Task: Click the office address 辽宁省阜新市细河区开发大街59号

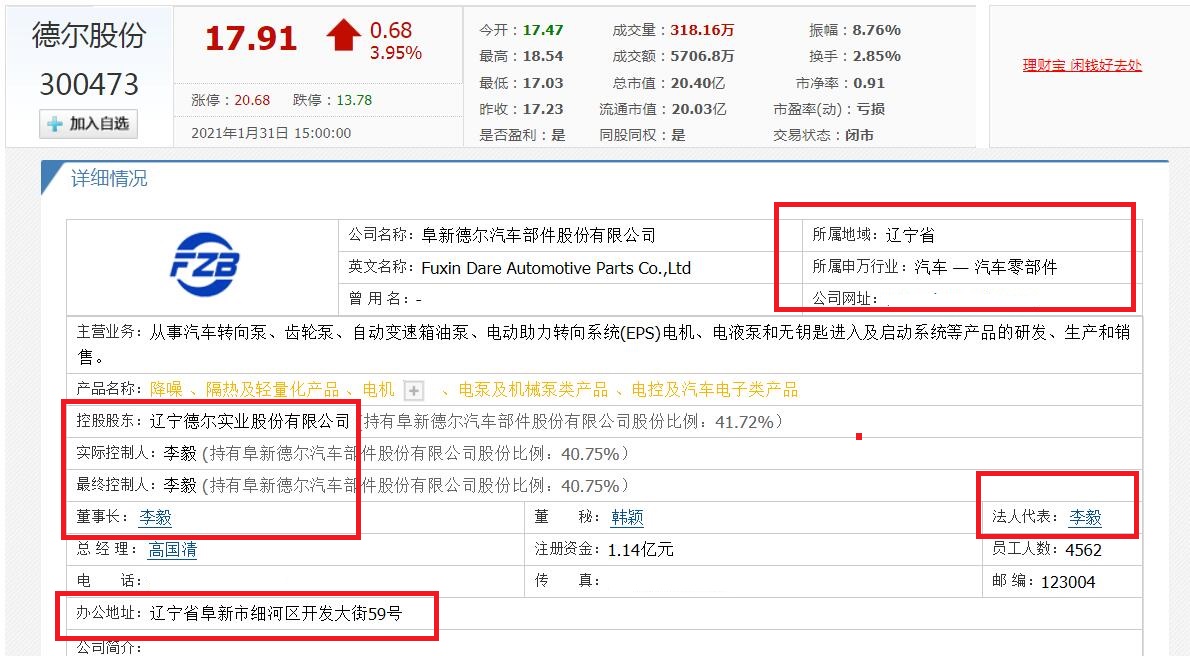Action: point(275,613)
